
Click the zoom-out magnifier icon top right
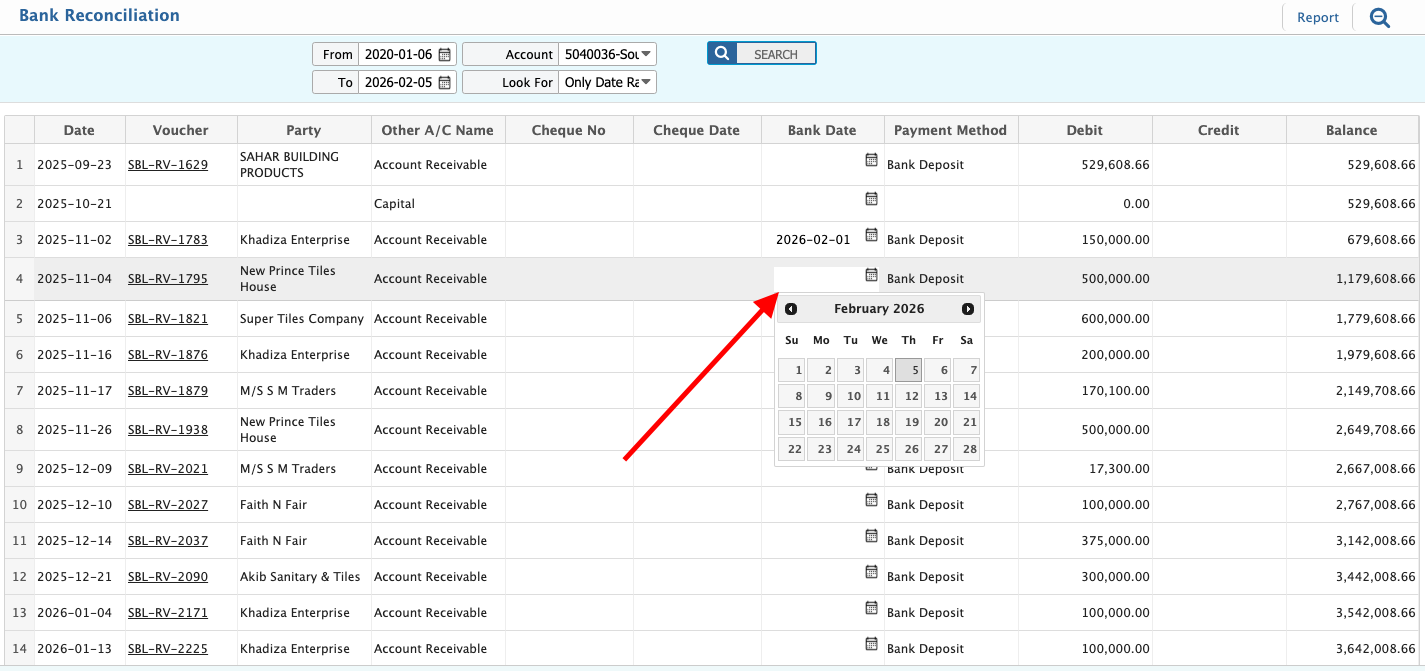point(1380,17)
